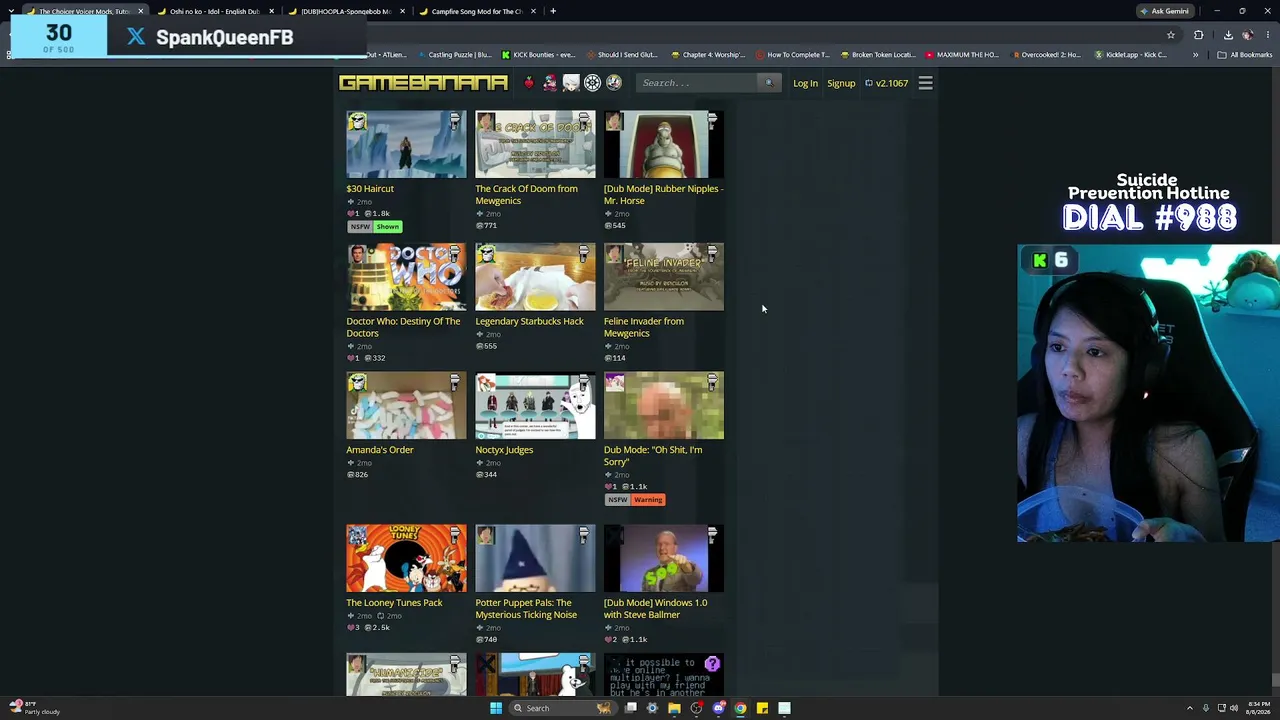The width and height of the screenshot is (1280, 720).
Task: Open The Looney Tunes Pack link
Action: (394, 603)
